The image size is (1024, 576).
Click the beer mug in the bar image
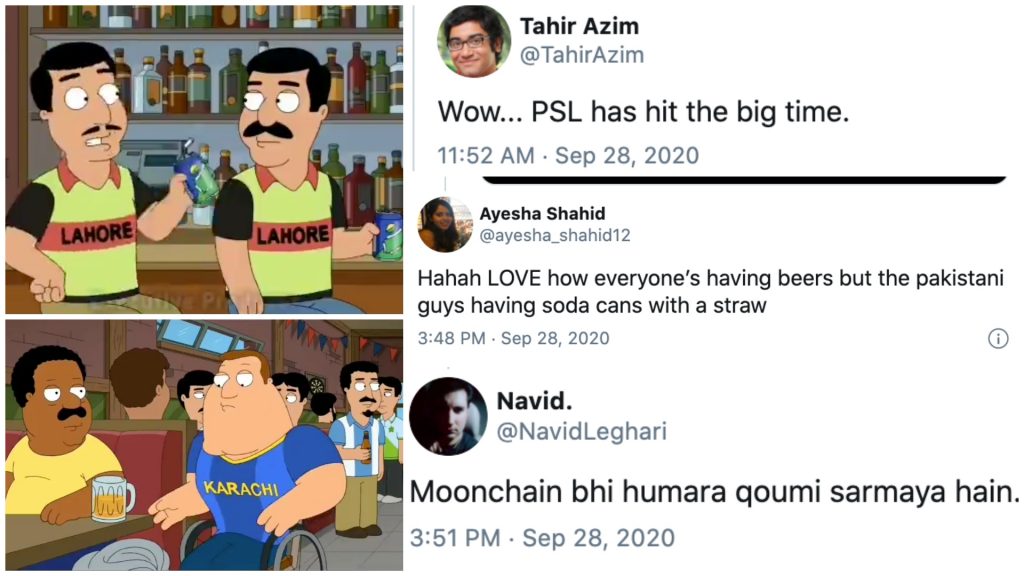point(112,498)
